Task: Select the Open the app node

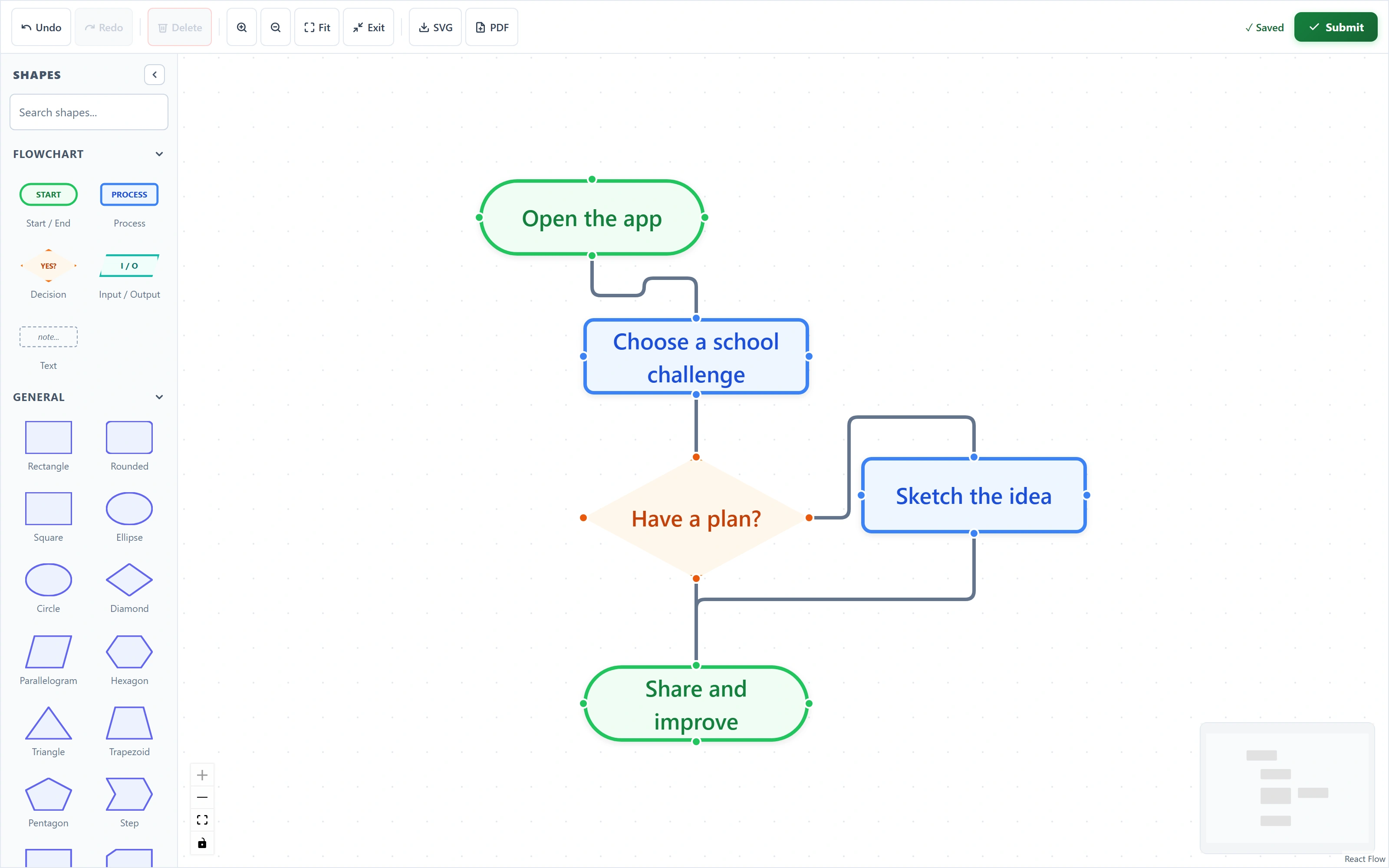Action: (x=592, y=217)
